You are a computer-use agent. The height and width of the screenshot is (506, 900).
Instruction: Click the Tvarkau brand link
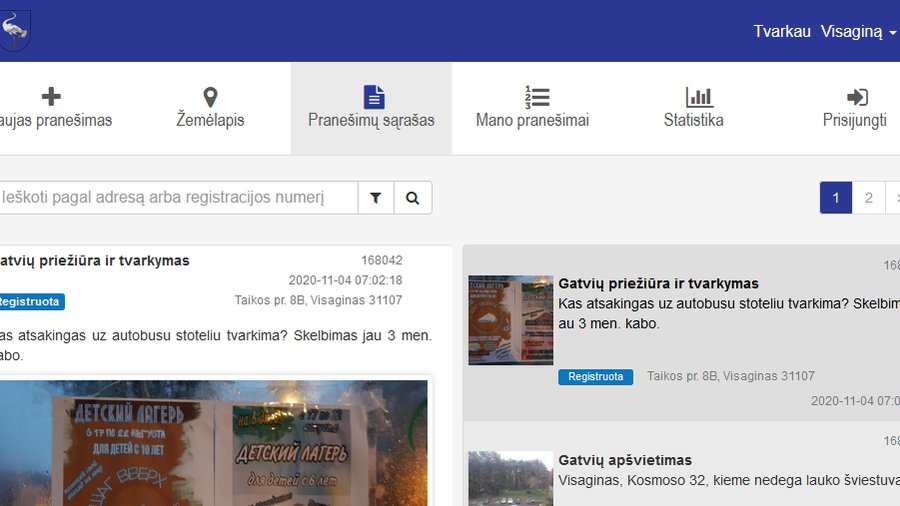click(x=782, y=31)
